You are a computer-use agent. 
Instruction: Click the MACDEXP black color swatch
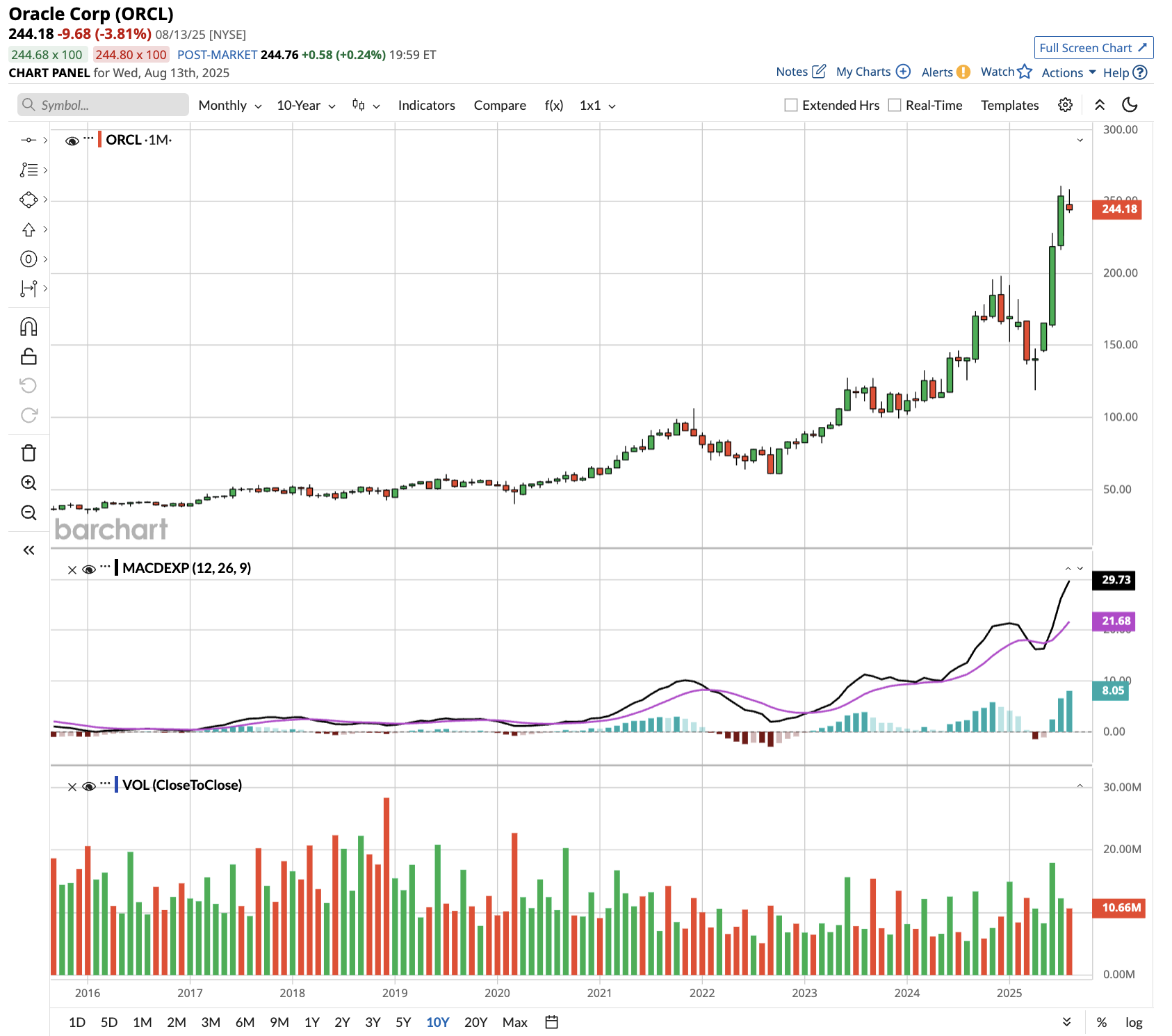(116, 567)
